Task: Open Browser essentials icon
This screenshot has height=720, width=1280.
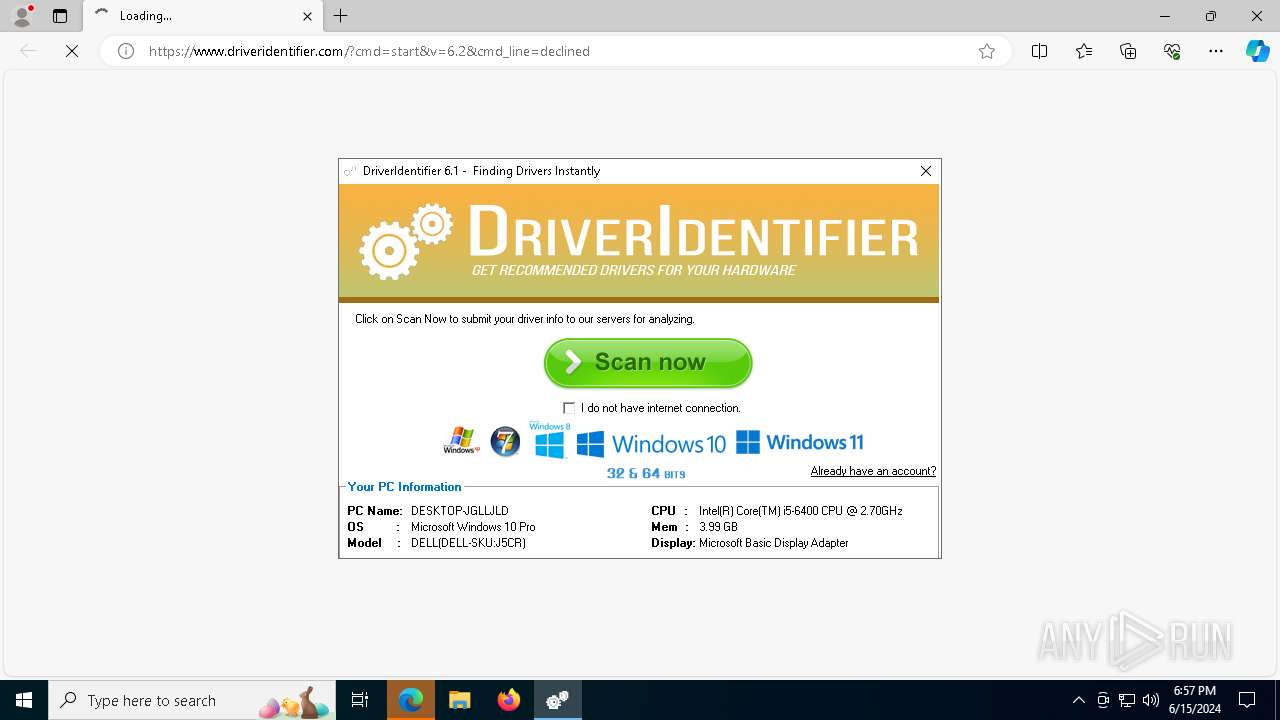Action: point(1172,51)
